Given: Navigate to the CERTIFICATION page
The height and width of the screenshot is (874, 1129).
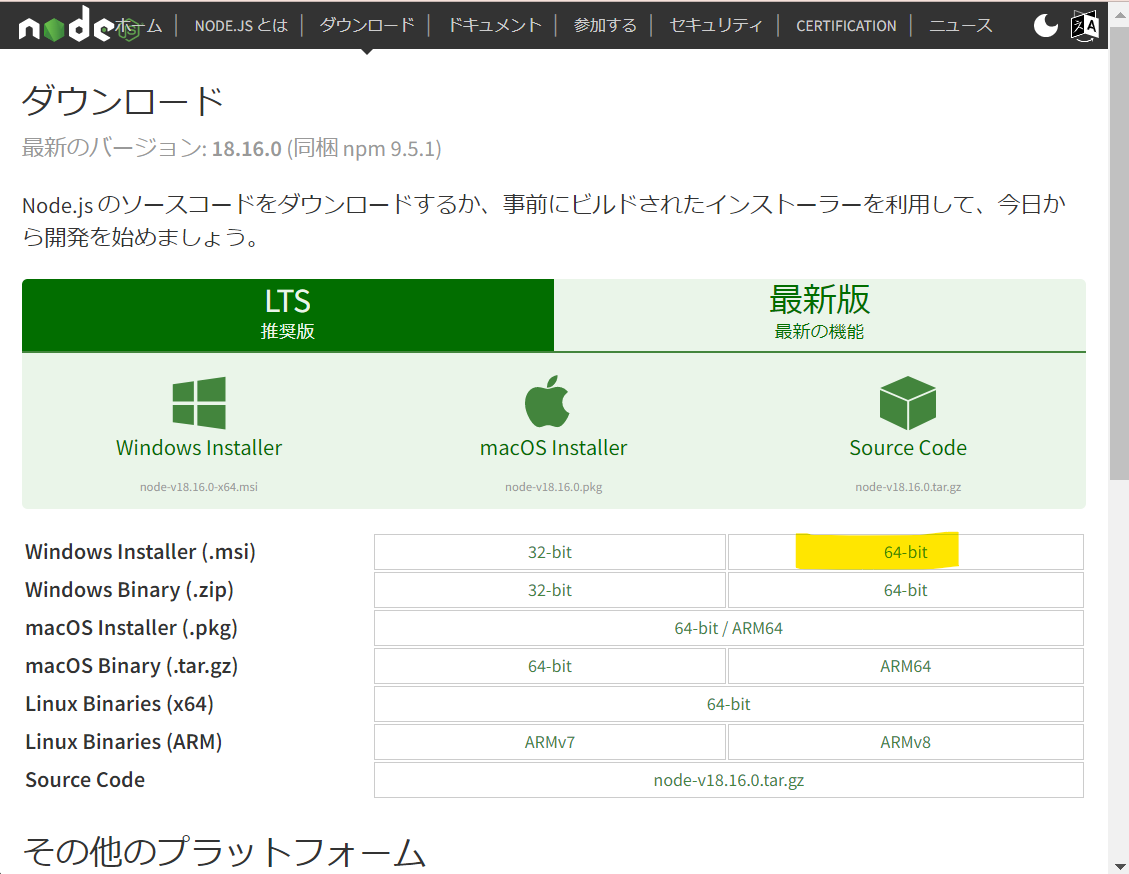Looking at the screenshot, I should (845, 25).
